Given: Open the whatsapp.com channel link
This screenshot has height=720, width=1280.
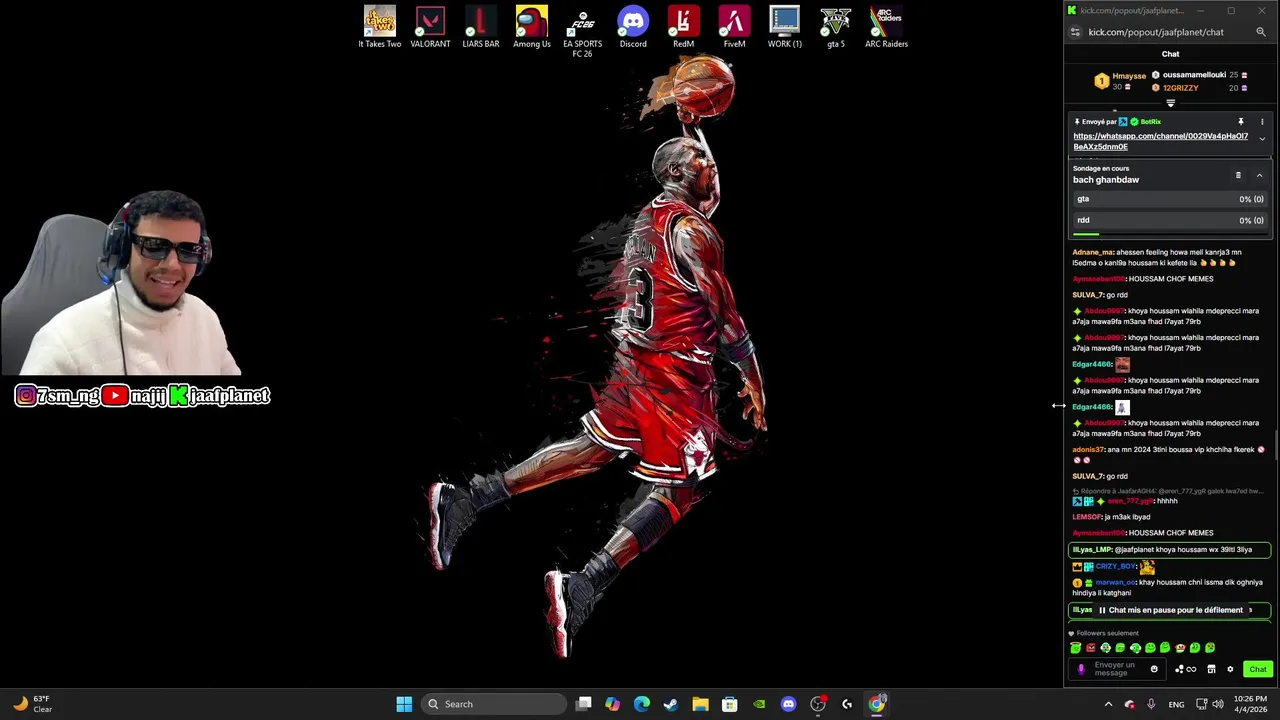Looking at the screenshot, I should click(1160, 141).
